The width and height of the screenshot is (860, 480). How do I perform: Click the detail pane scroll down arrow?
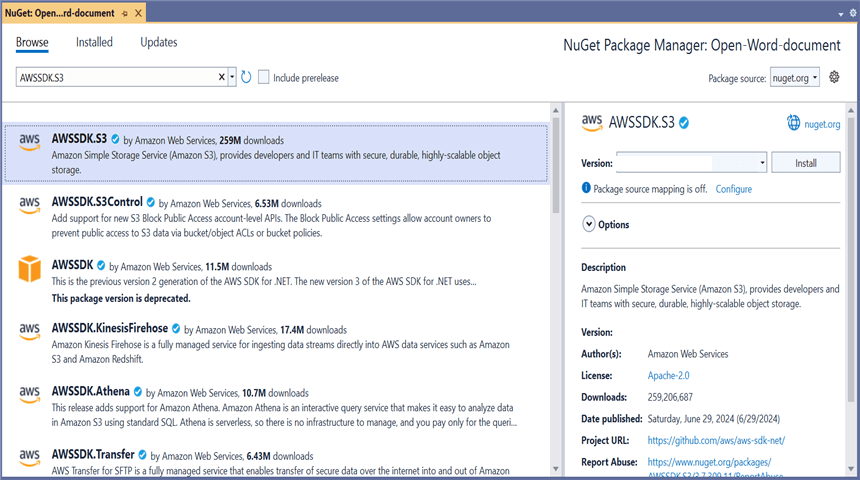coord(851,469)
